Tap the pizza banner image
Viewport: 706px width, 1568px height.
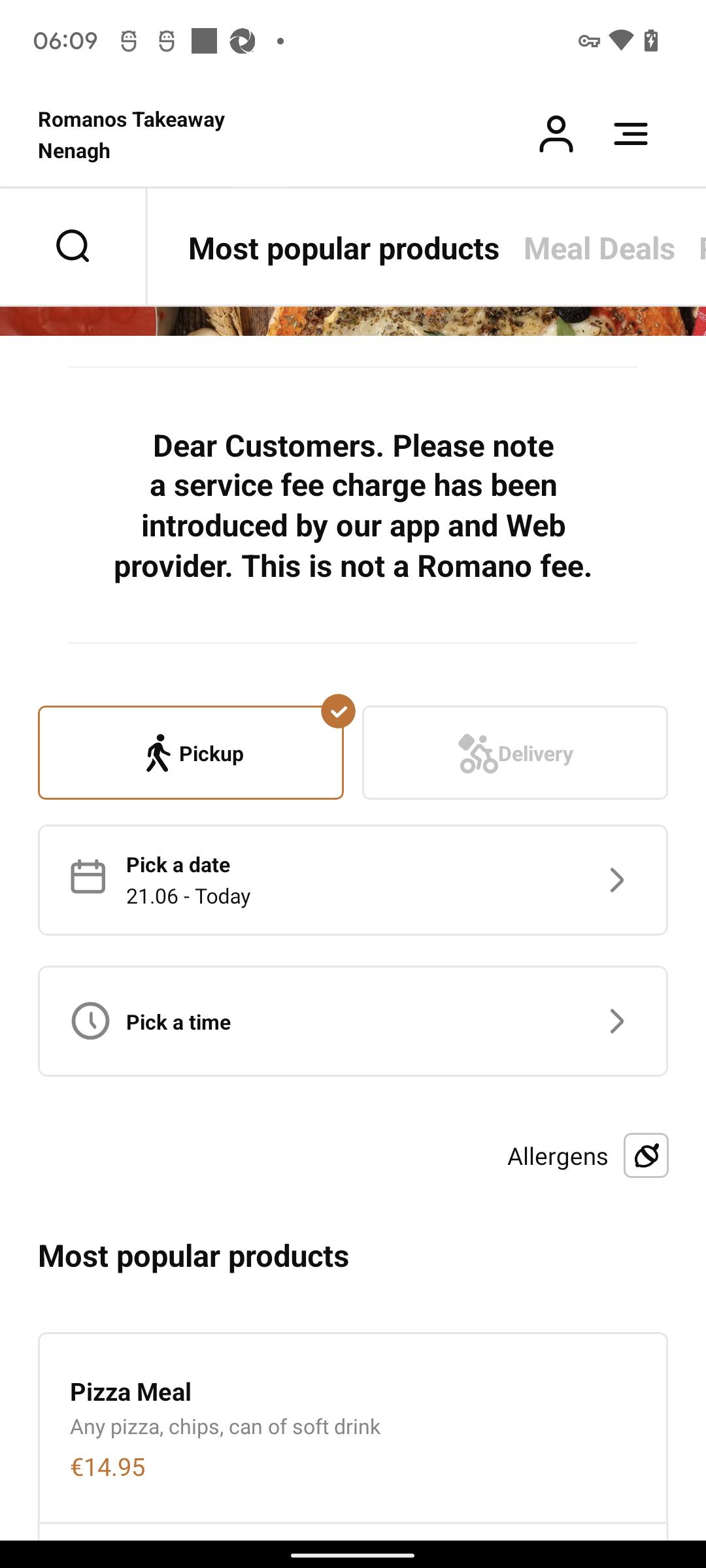pos(353,321)
